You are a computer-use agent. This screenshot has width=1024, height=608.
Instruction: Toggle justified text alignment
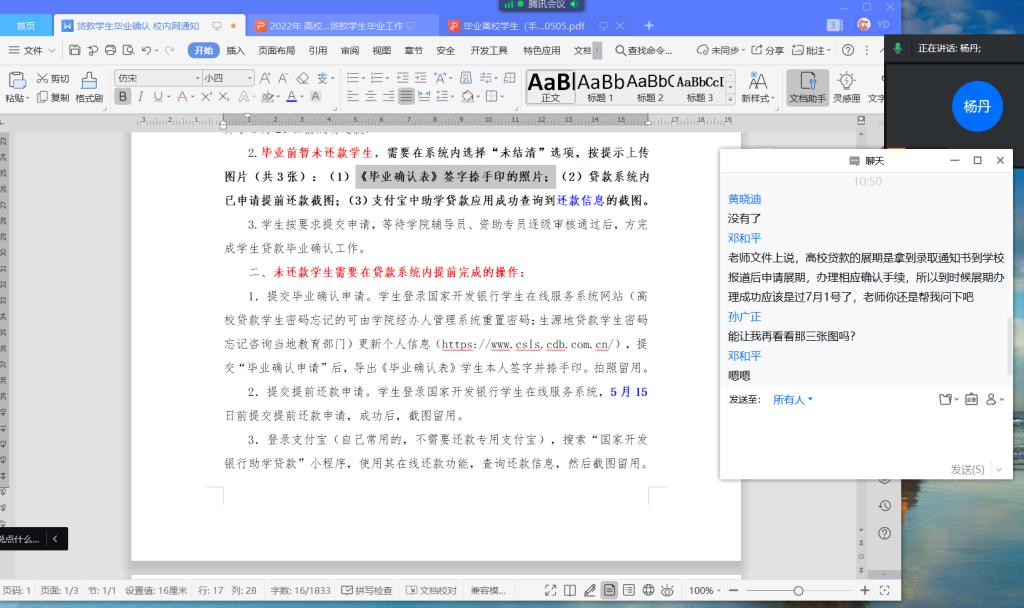coord(407,97)
